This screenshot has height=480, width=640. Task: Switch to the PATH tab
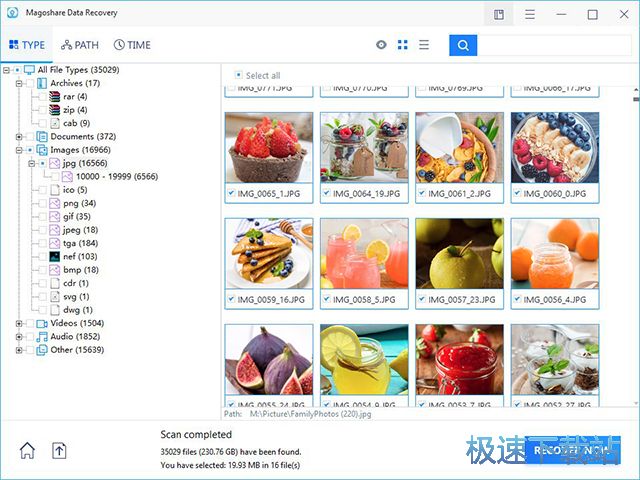pyautogui.click(x=80, y=45)
